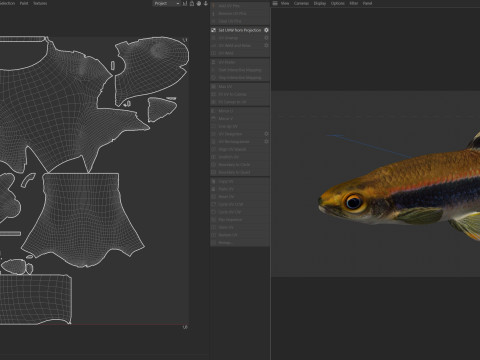Viewport: 480px width, 360px height.
Task: Apply the Mirror U command
Action: [240, 111]
